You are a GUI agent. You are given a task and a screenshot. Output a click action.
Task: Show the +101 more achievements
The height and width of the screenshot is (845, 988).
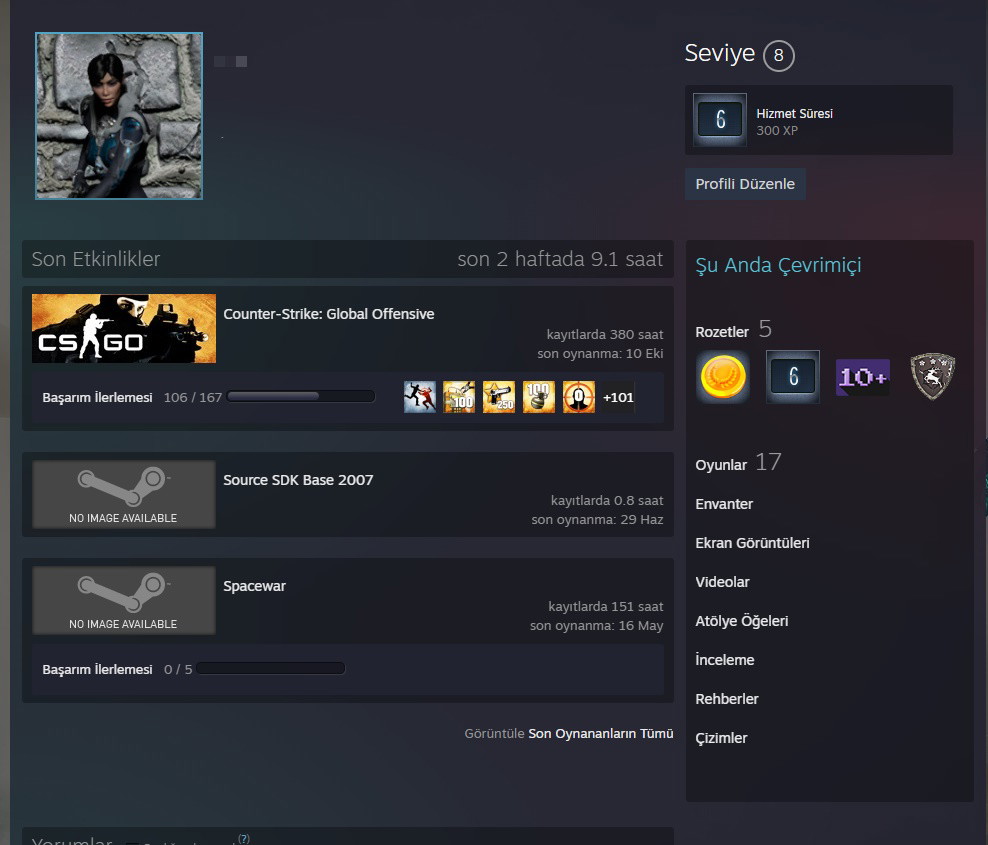tap(618, 397)
